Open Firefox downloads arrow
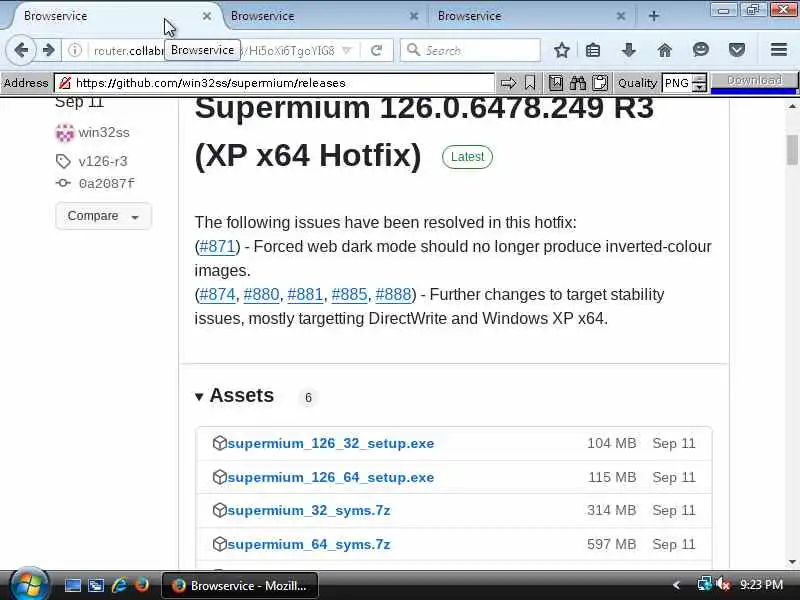800x600 pixels. (x=629, y=50)
